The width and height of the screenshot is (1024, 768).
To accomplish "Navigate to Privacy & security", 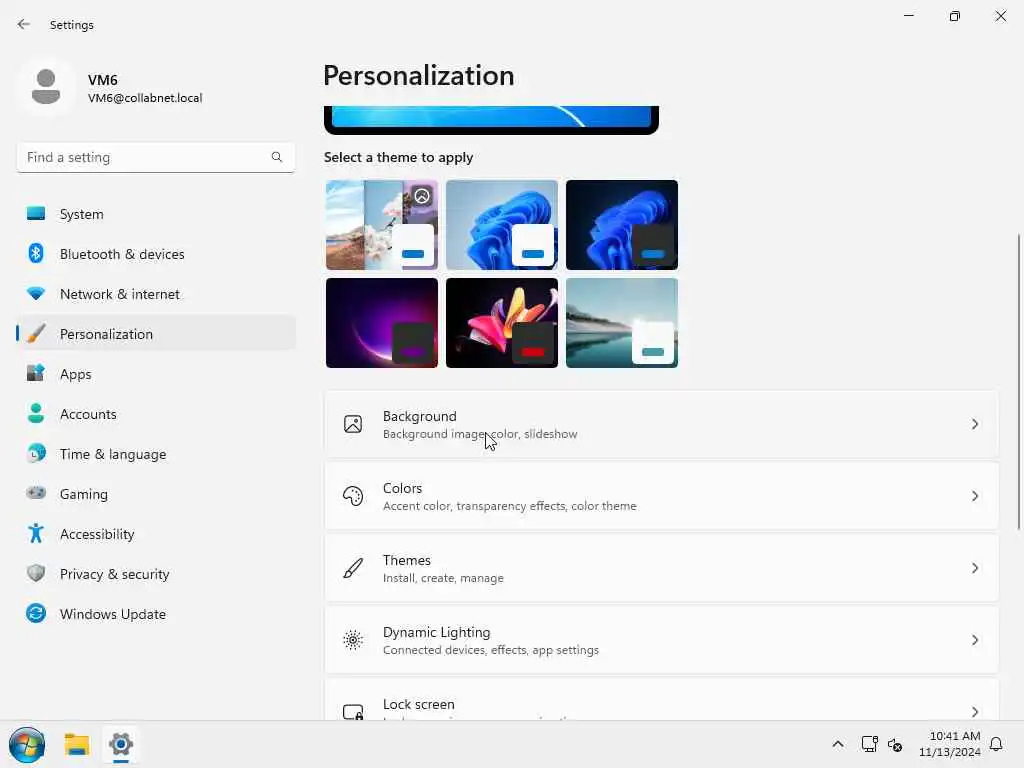I will pyautogui.click(x=156, y=573).
